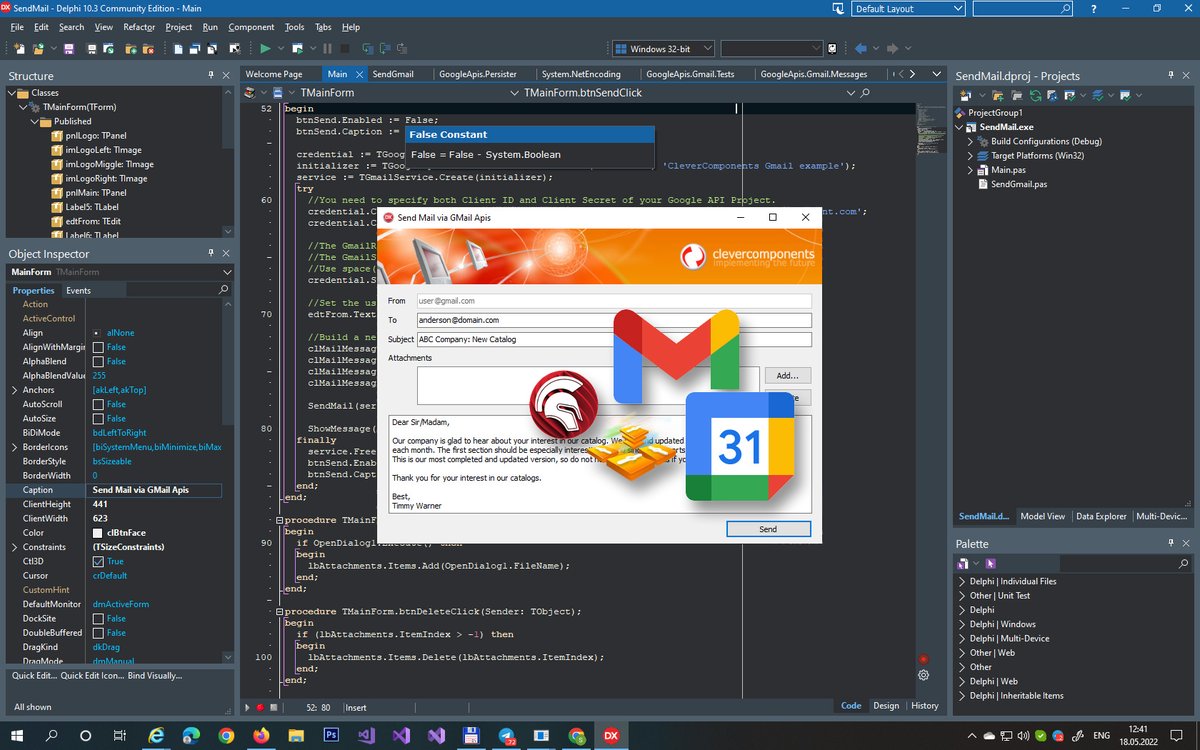1200x750 pixels.
Task: Click the Add File To Project icon
Action: point(130,48)
